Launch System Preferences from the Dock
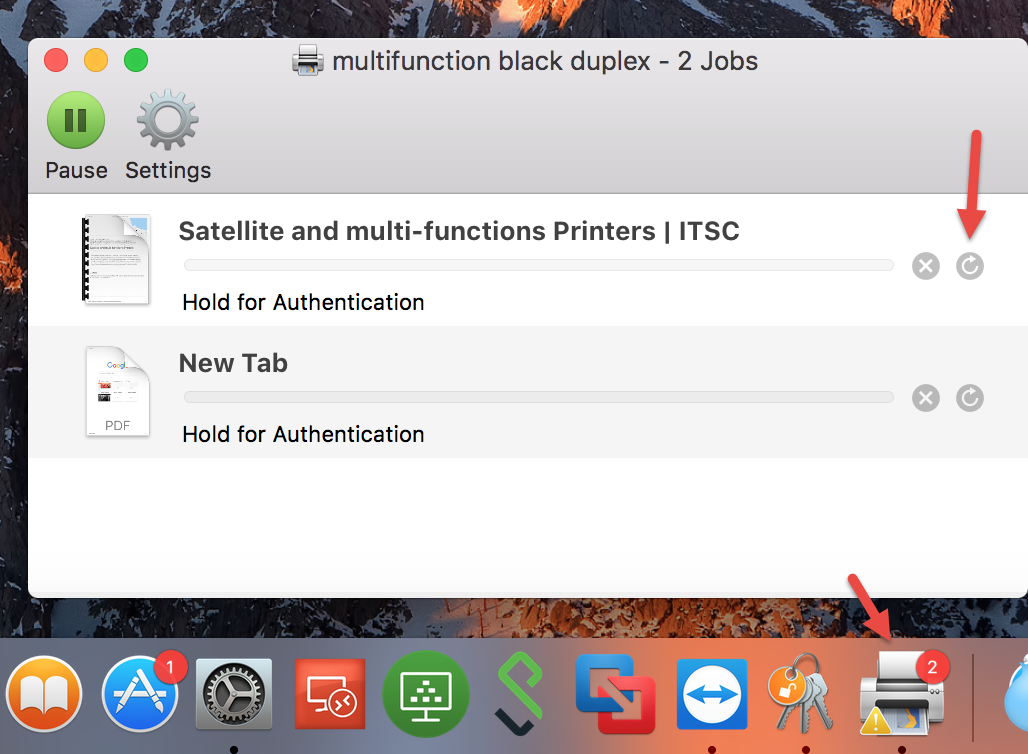 pyautogui.click(x=233, y=694)
